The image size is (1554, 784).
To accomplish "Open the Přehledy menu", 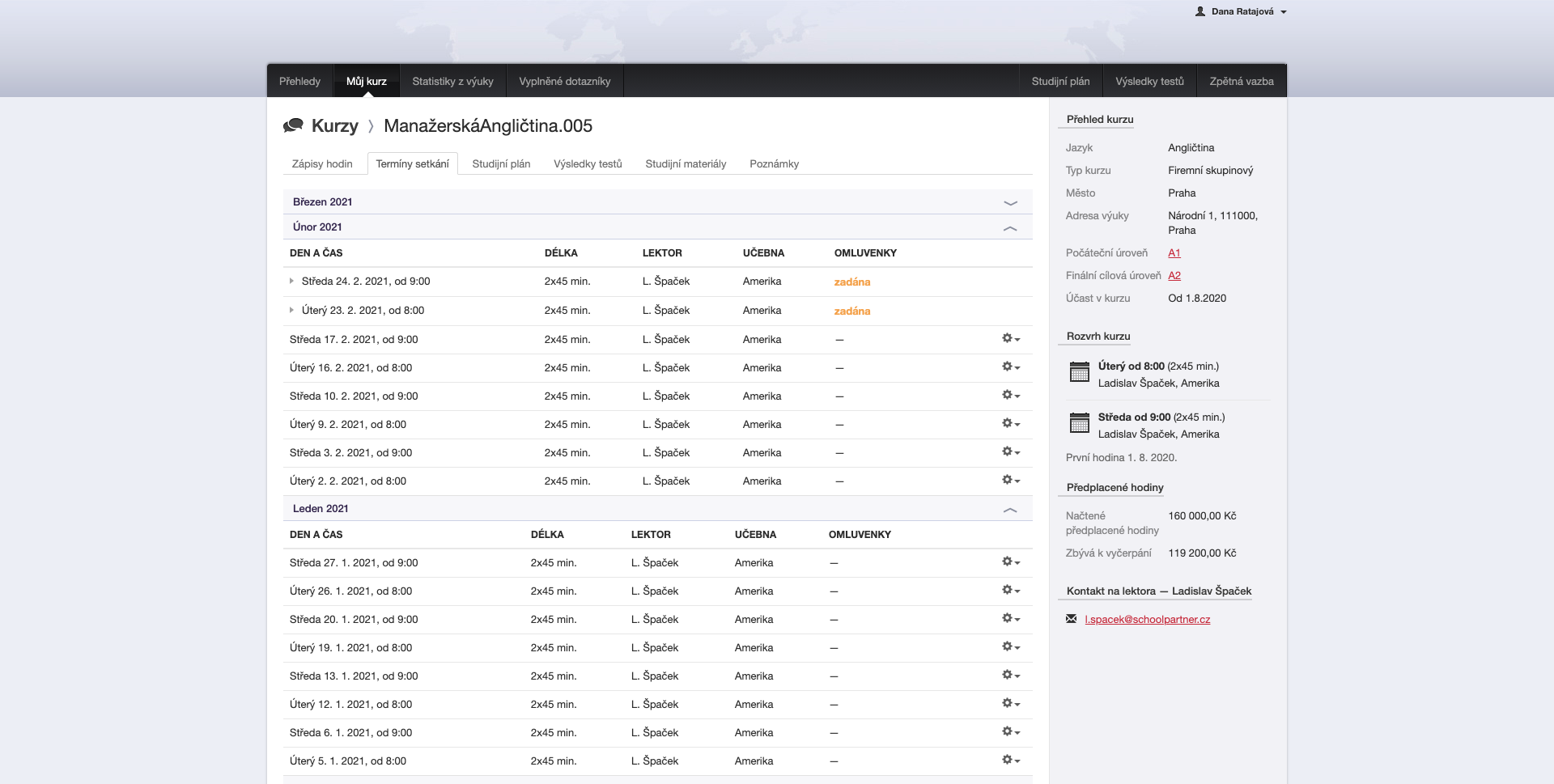I will click(299, 81).
